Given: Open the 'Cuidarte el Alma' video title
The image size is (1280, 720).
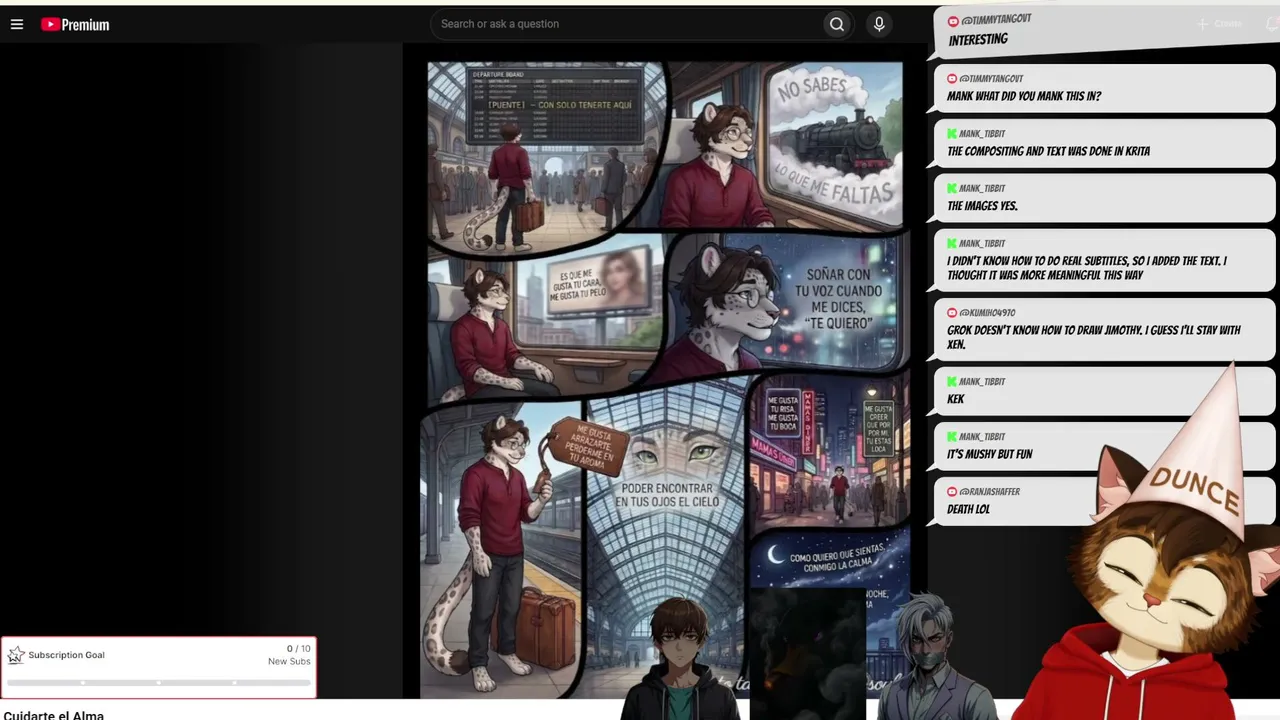Looking at the screenshot, I should tap(54, 714).
